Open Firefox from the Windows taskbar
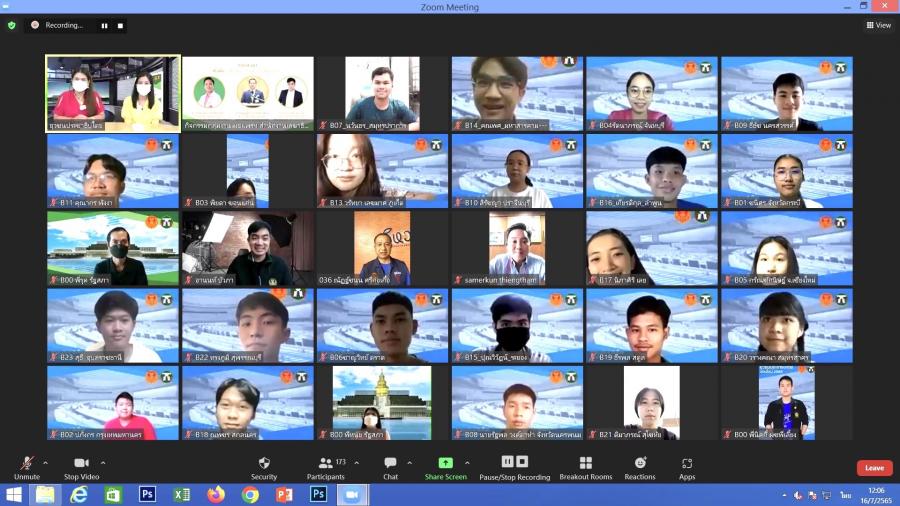This screenshot has height=506, width=900. [216, 494]
